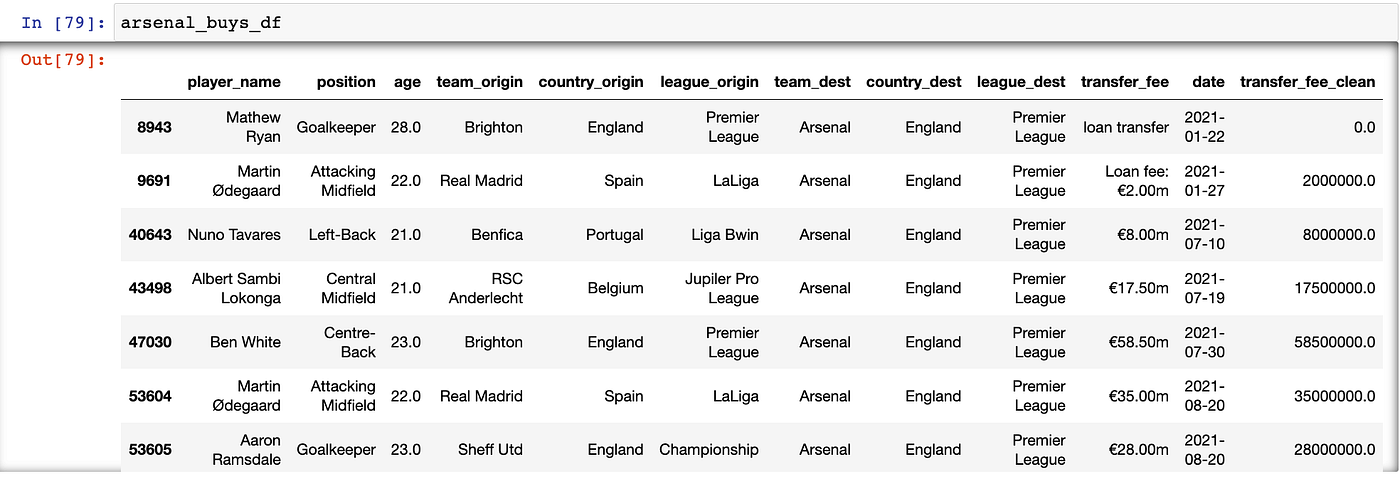
Task: Click row index 40643
Action: tap(150, 235)
